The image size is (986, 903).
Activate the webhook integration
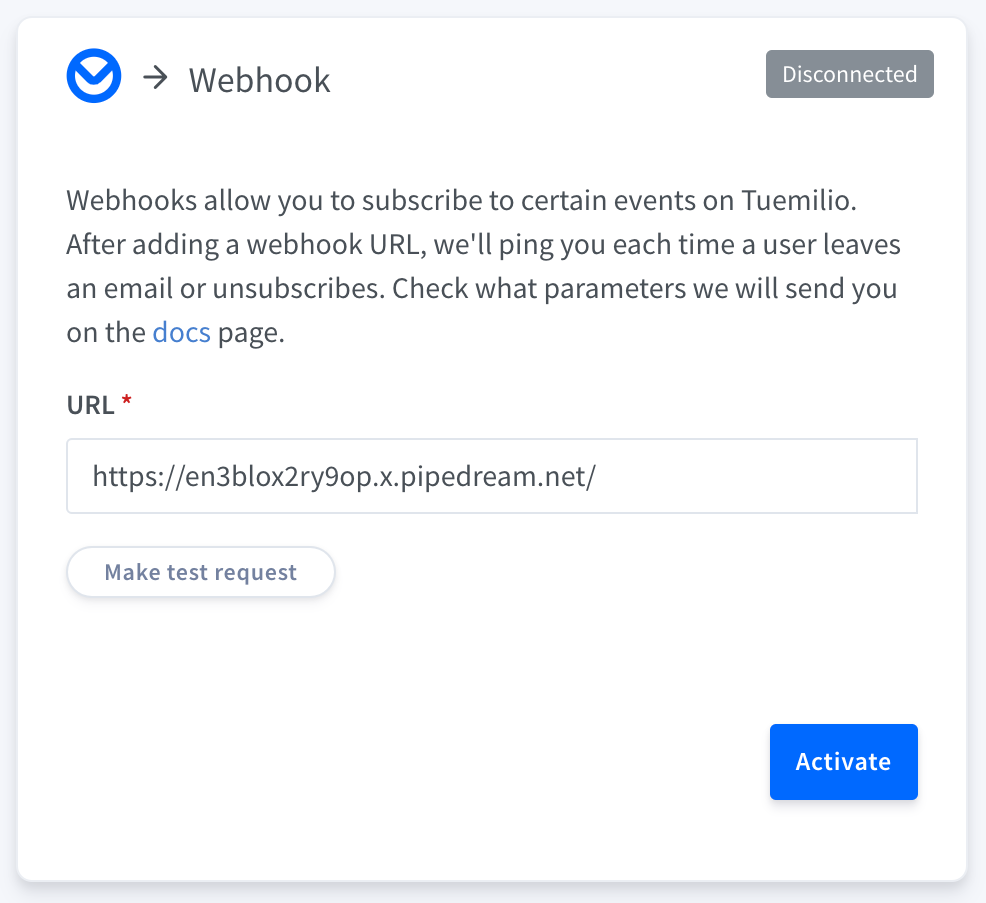(x=843, y=762)
